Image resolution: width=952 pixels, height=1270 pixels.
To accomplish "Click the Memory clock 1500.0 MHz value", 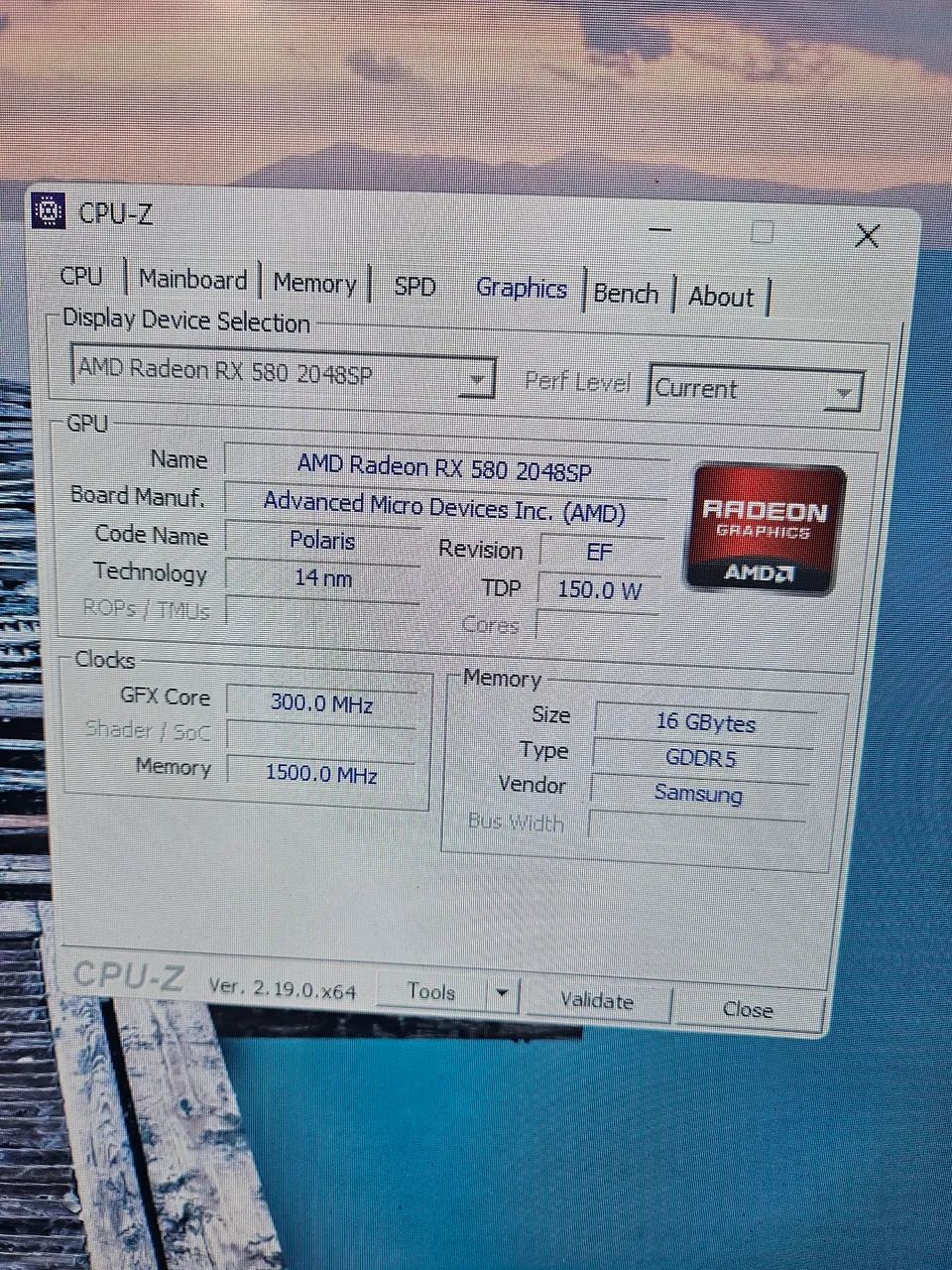I will [321, 773].
